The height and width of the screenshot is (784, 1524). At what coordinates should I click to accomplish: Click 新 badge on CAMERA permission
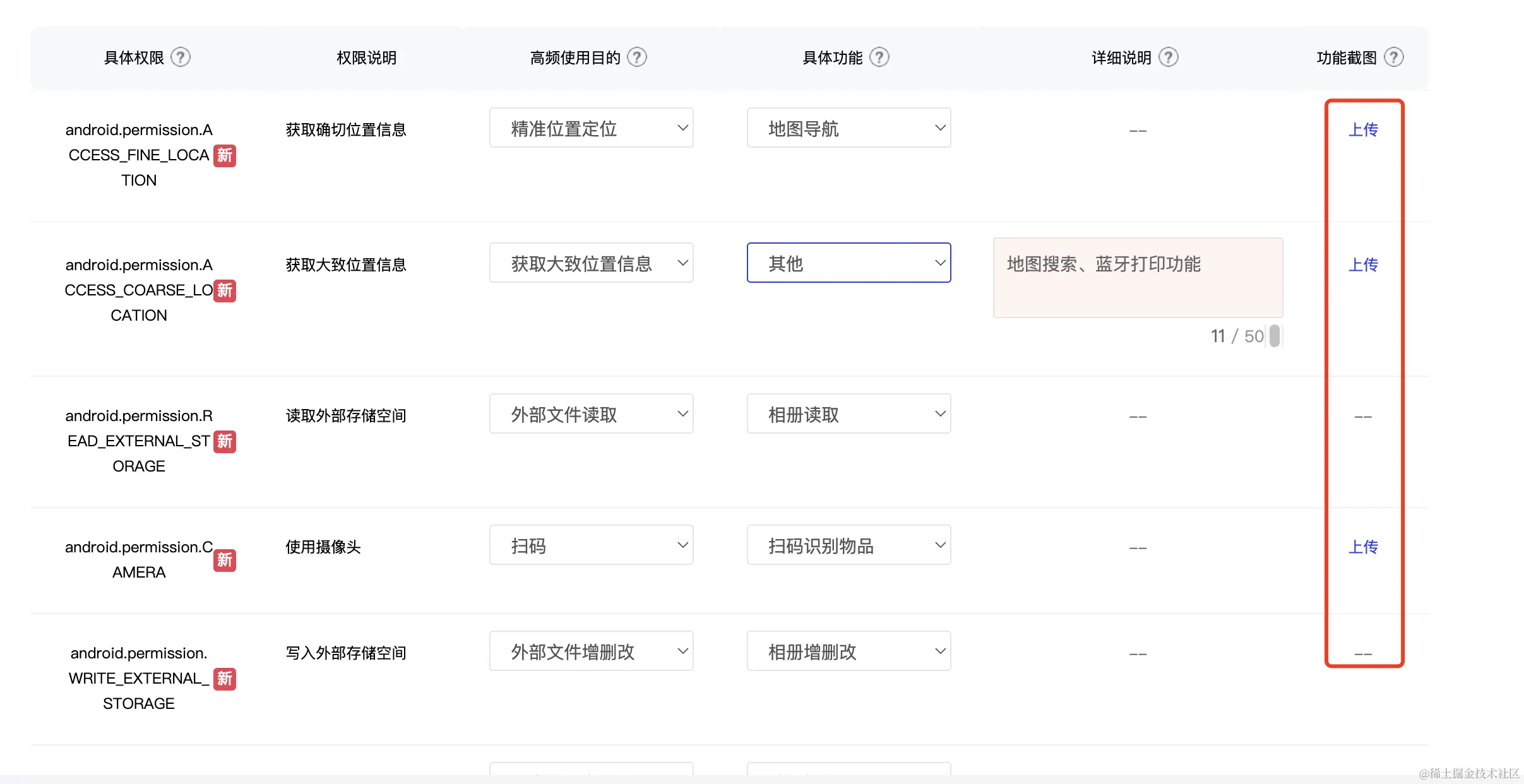(x=224, y=560)
